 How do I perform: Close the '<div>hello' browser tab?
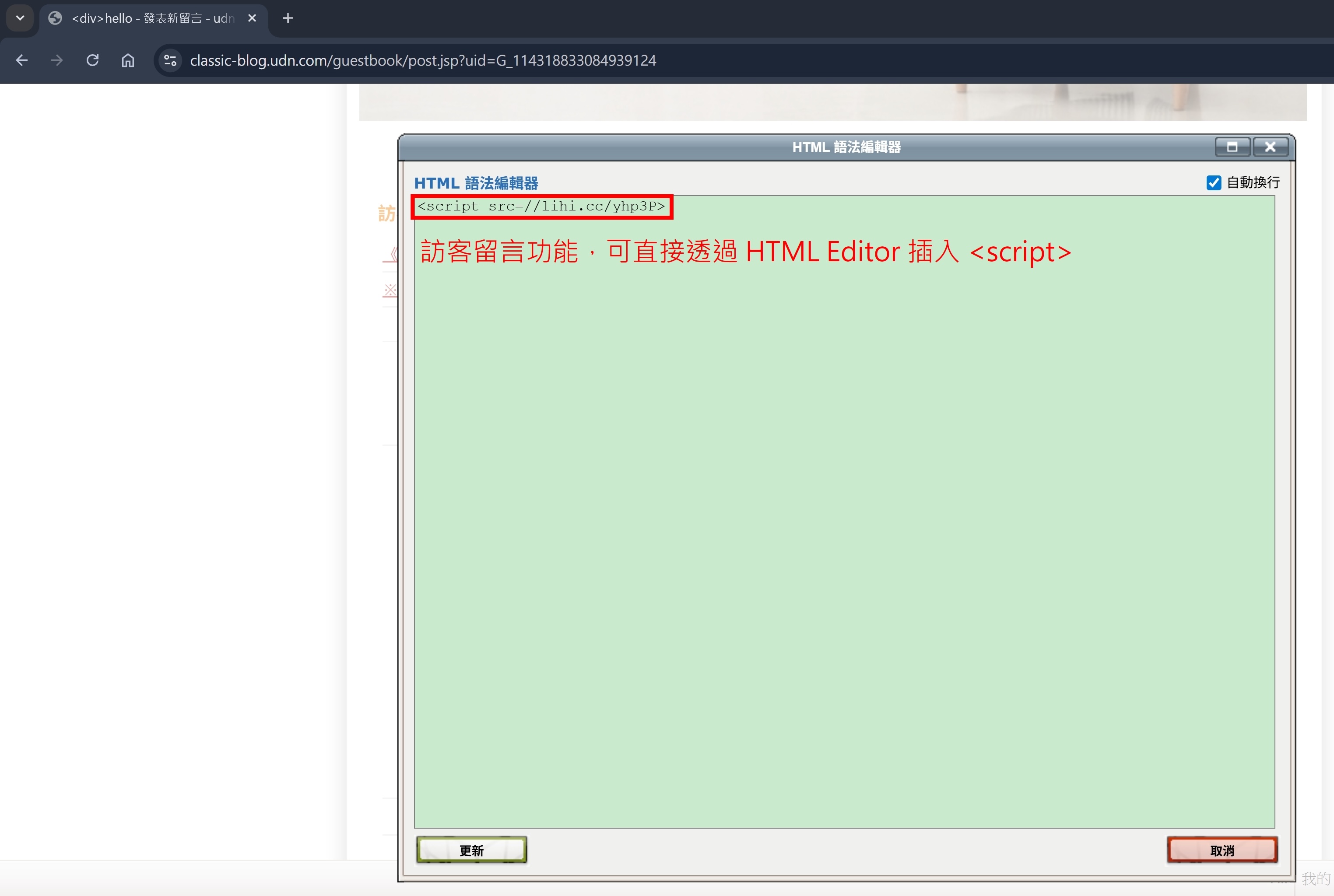pos(252,18)
